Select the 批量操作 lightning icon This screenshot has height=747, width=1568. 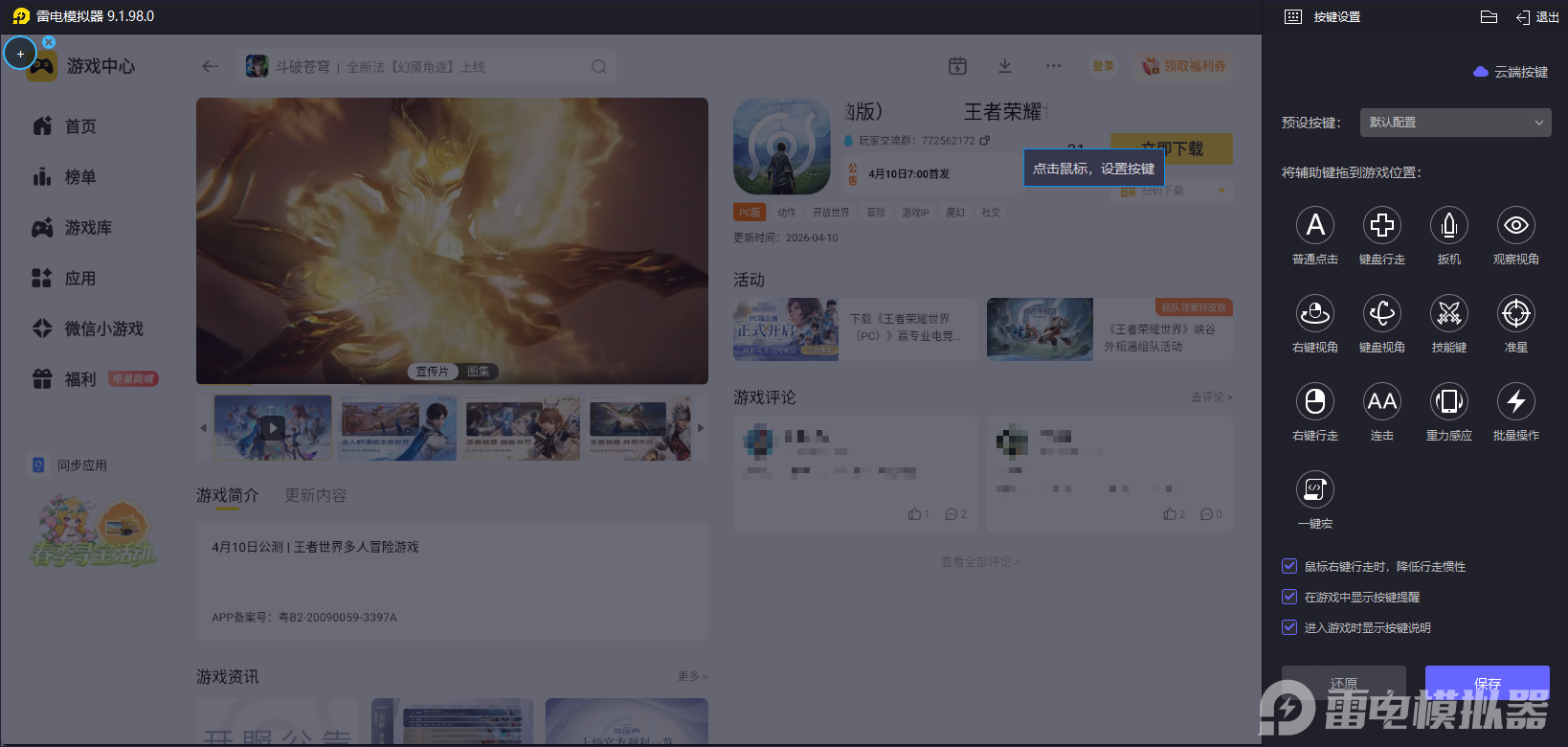point(1516,401)
